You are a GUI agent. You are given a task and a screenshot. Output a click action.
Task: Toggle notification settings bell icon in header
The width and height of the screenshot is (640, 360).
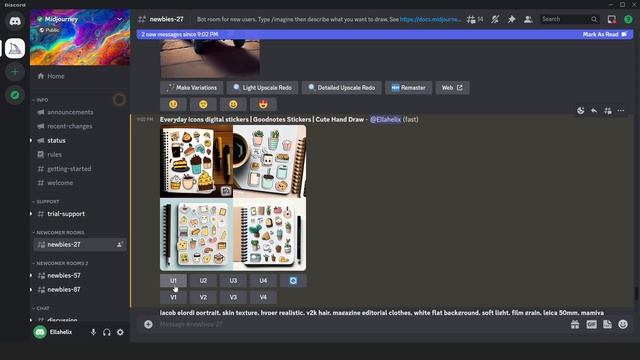[495, 19]
